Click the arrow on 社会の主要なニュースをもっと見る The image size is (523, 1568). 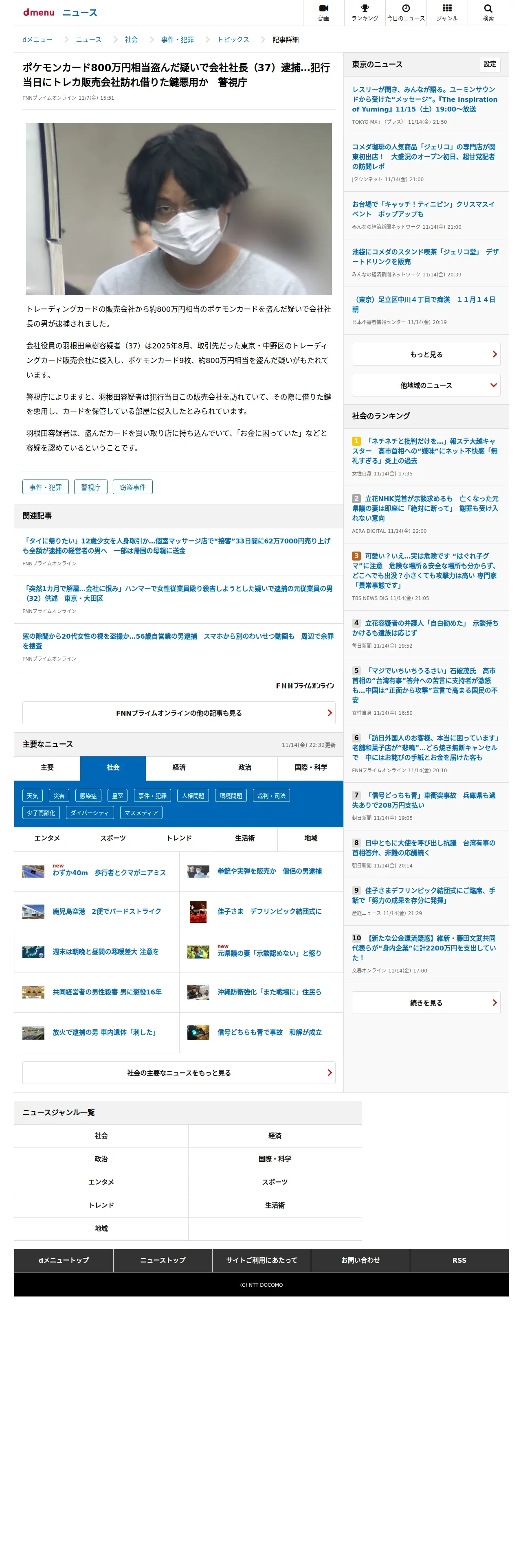(330, 1073)
